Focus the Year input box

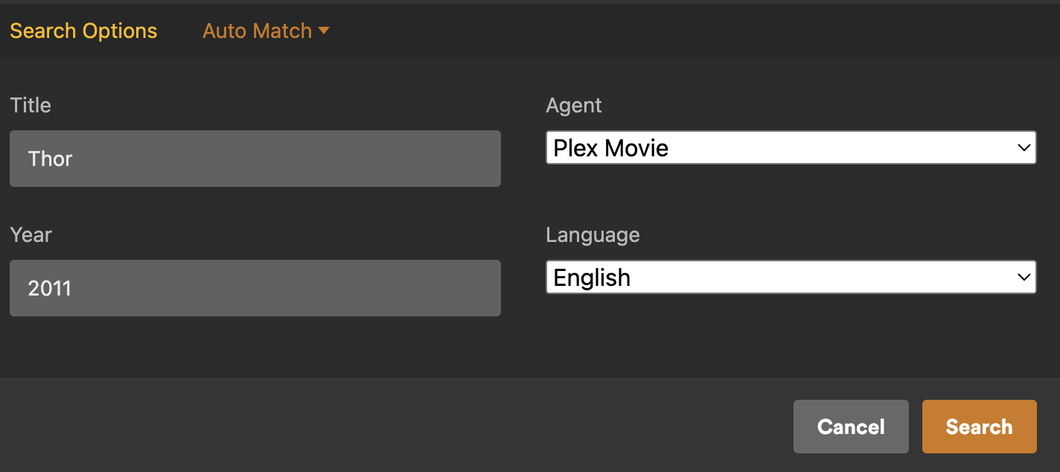255,288
